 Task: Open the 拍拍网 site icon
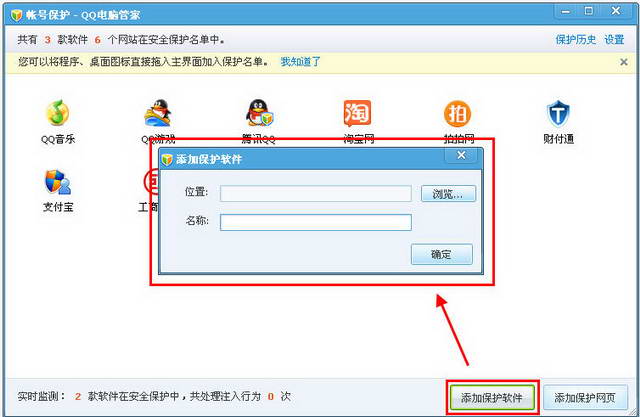[457, 113]
